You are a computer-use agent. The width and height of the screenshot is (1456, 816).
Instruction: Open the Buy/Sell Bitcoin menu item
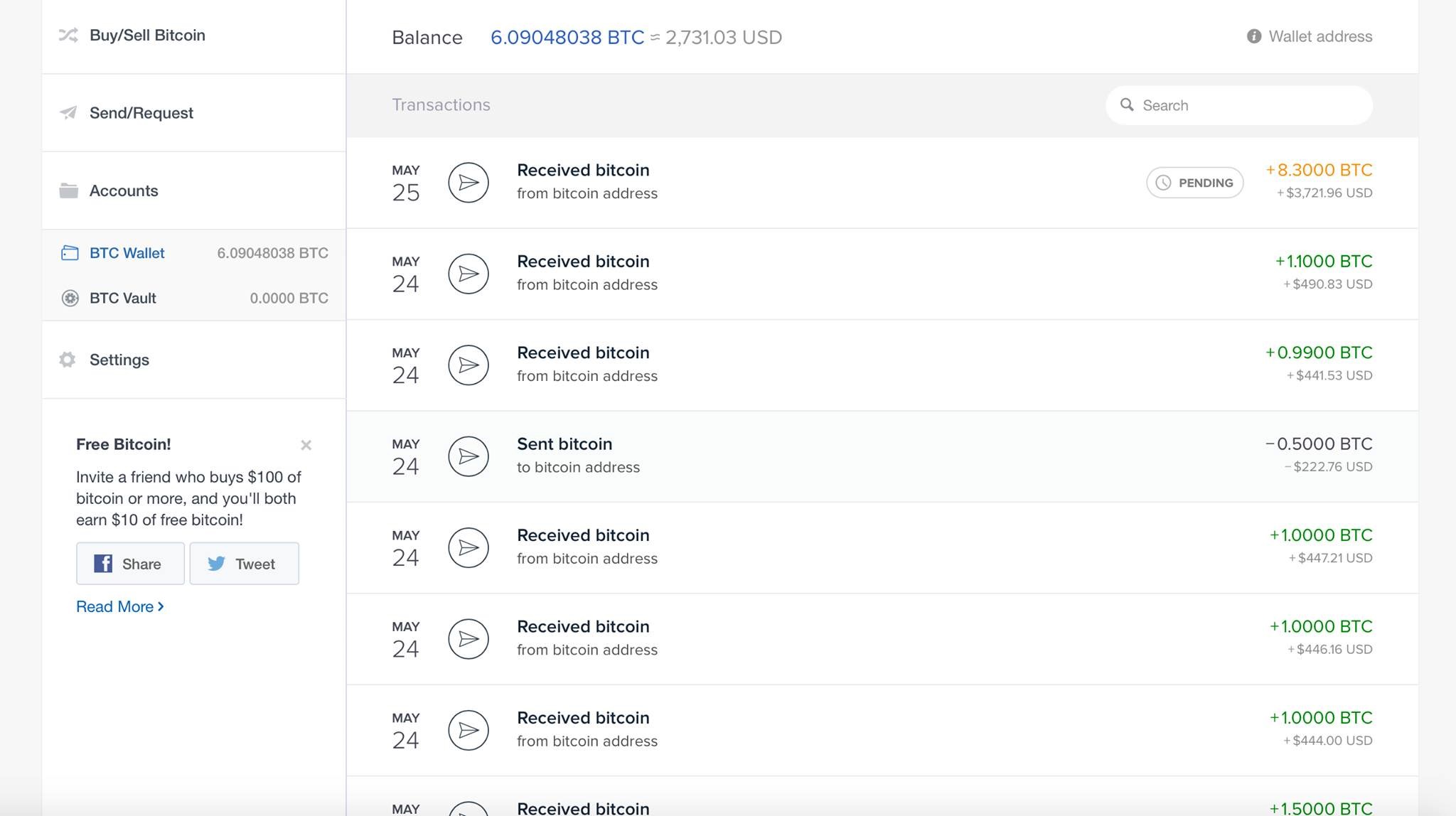point(147,36)
